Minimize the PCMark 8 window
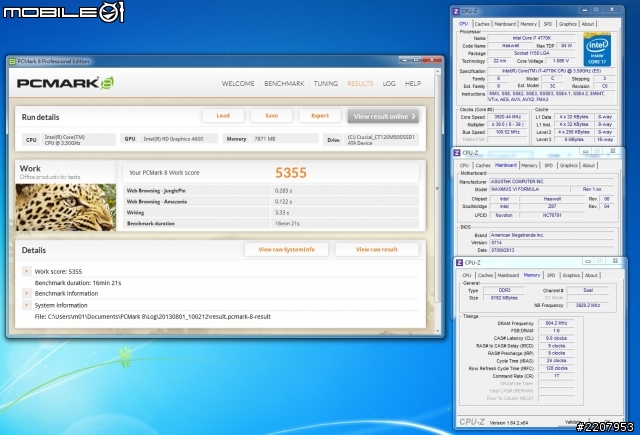This screenshot has width=640, height=435. (404, 60)
